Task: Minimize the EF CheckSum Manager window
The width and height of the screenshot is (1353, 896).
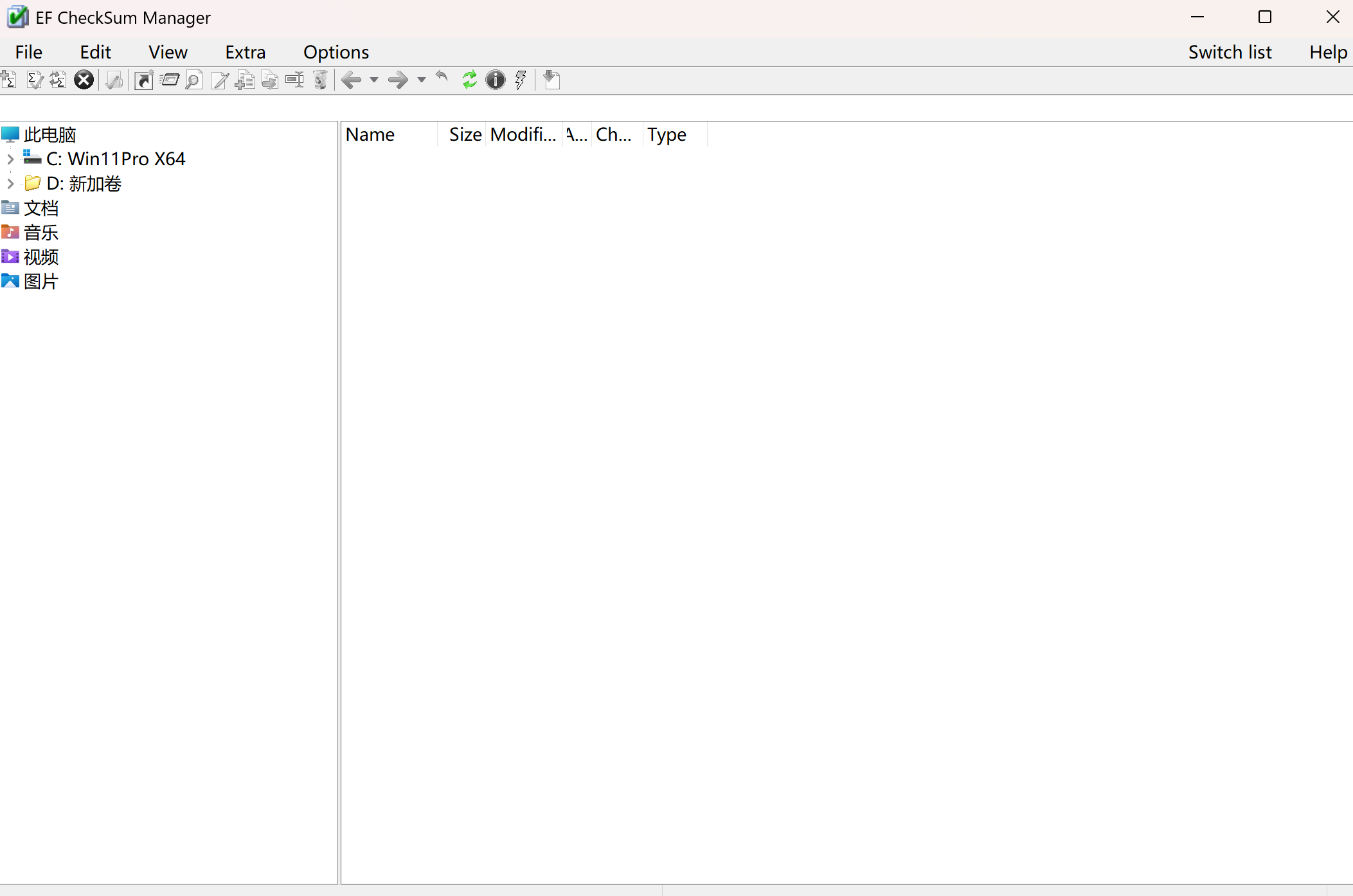Action: 1197,17
